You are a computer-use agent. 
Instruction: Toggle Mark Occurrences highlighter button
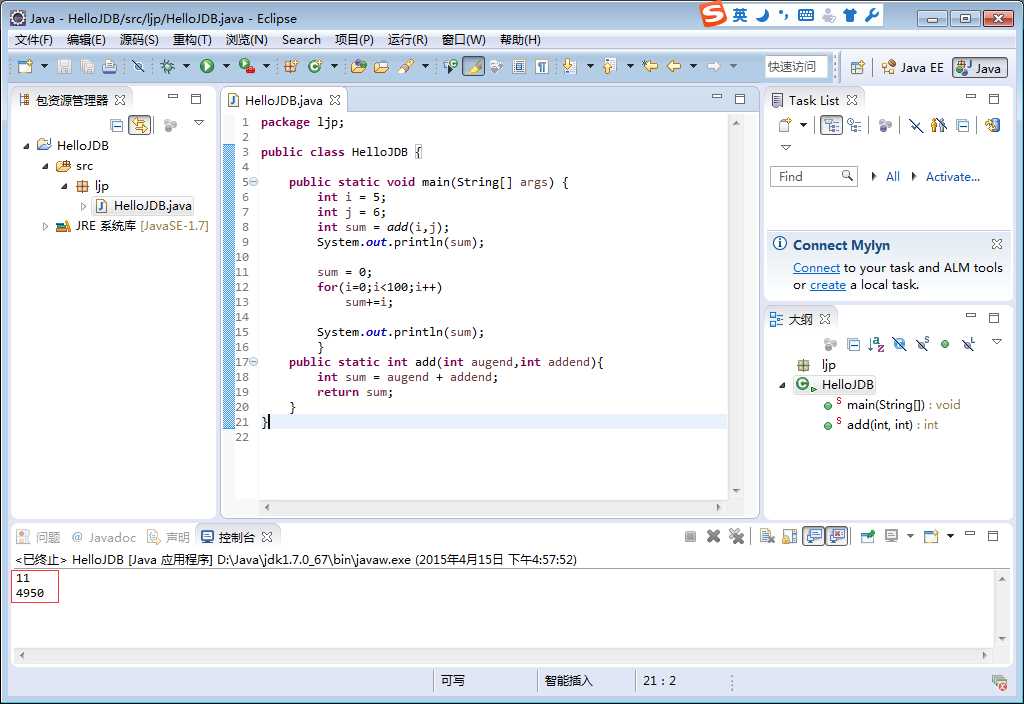coord(473,66)
